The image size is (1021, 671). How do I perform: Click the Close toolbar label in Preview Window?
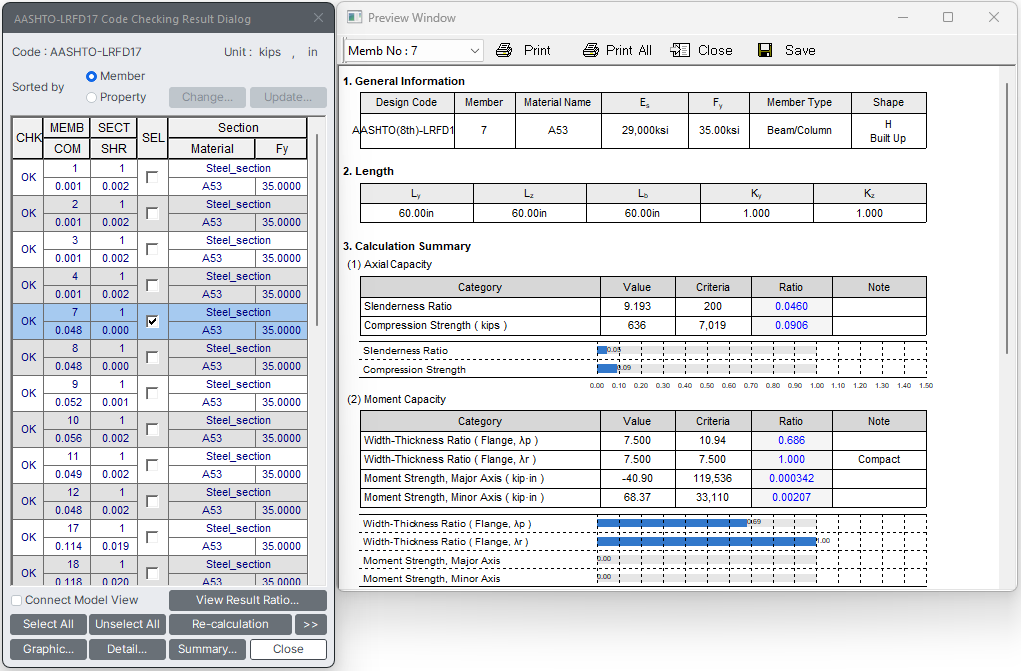[715, 50]
